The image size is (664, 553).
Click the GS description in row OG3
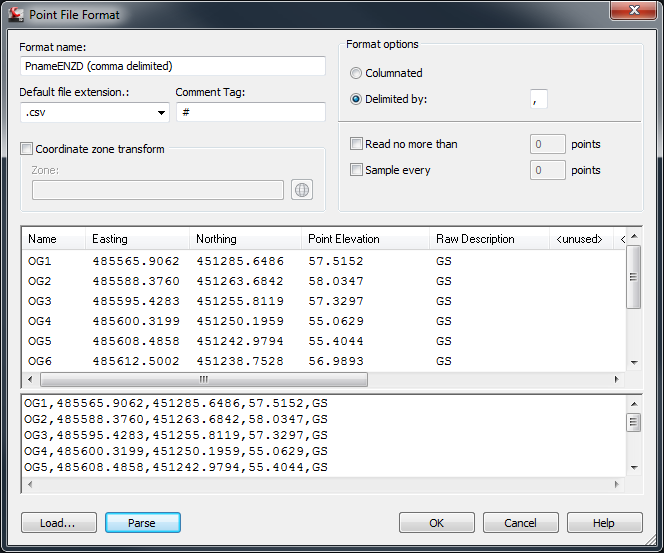(x=444, y=301)
